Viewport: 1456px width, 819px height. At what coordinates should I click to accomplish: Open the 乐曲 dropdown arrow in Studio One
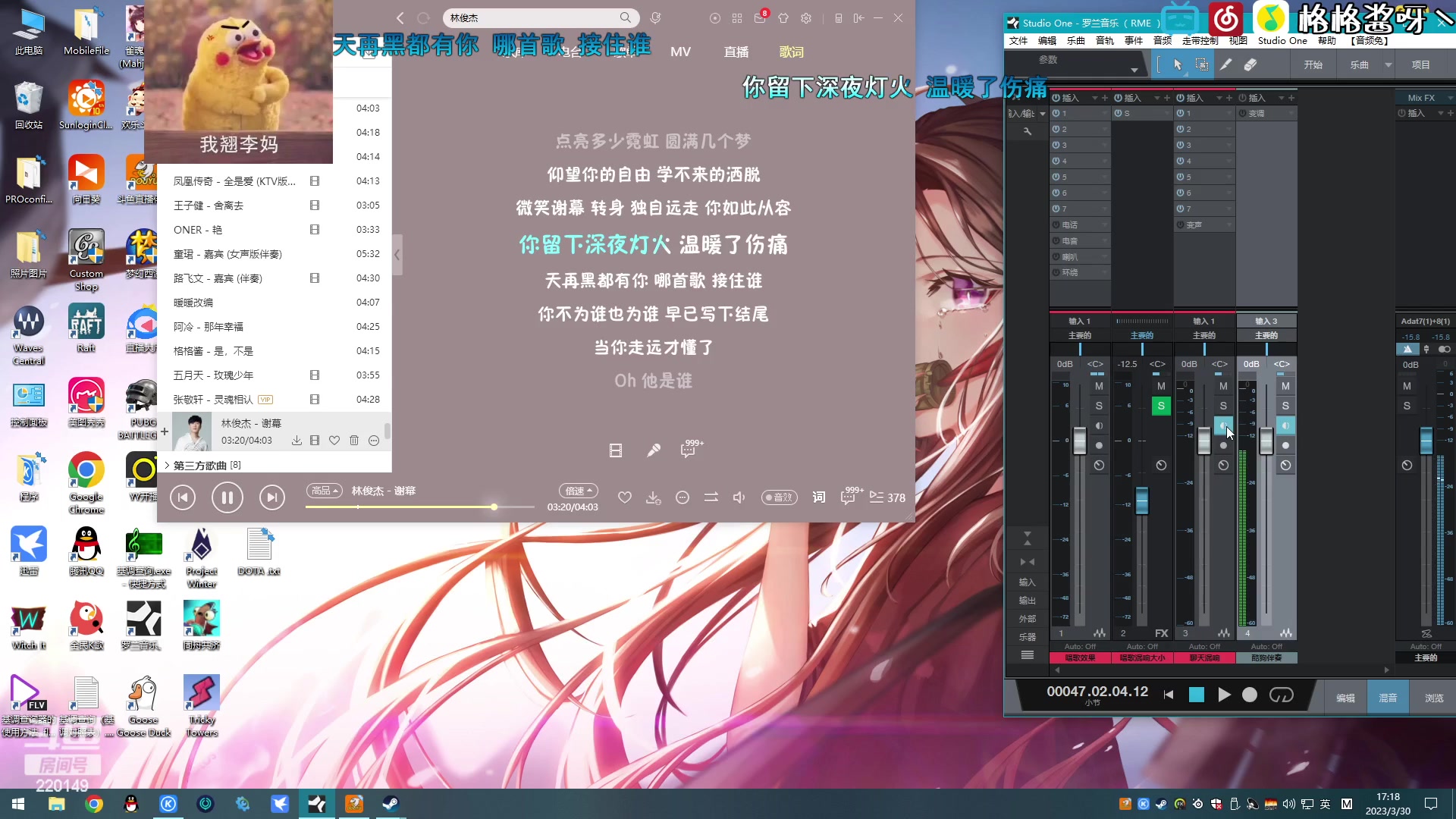click(x=1388, y=65)
